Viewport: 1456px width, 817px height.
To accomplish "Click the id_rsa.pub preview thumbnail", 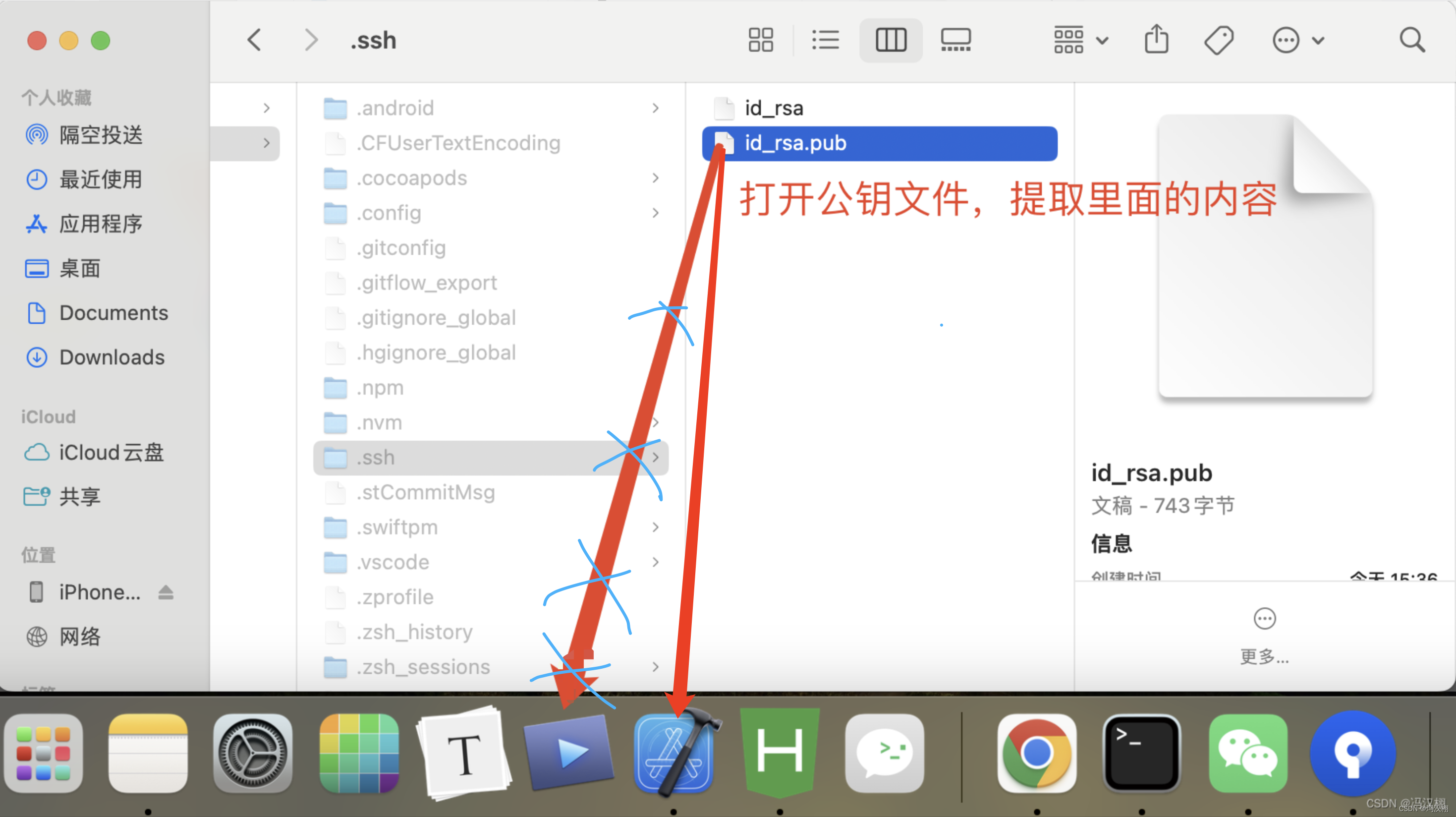I will point(1265,255).
